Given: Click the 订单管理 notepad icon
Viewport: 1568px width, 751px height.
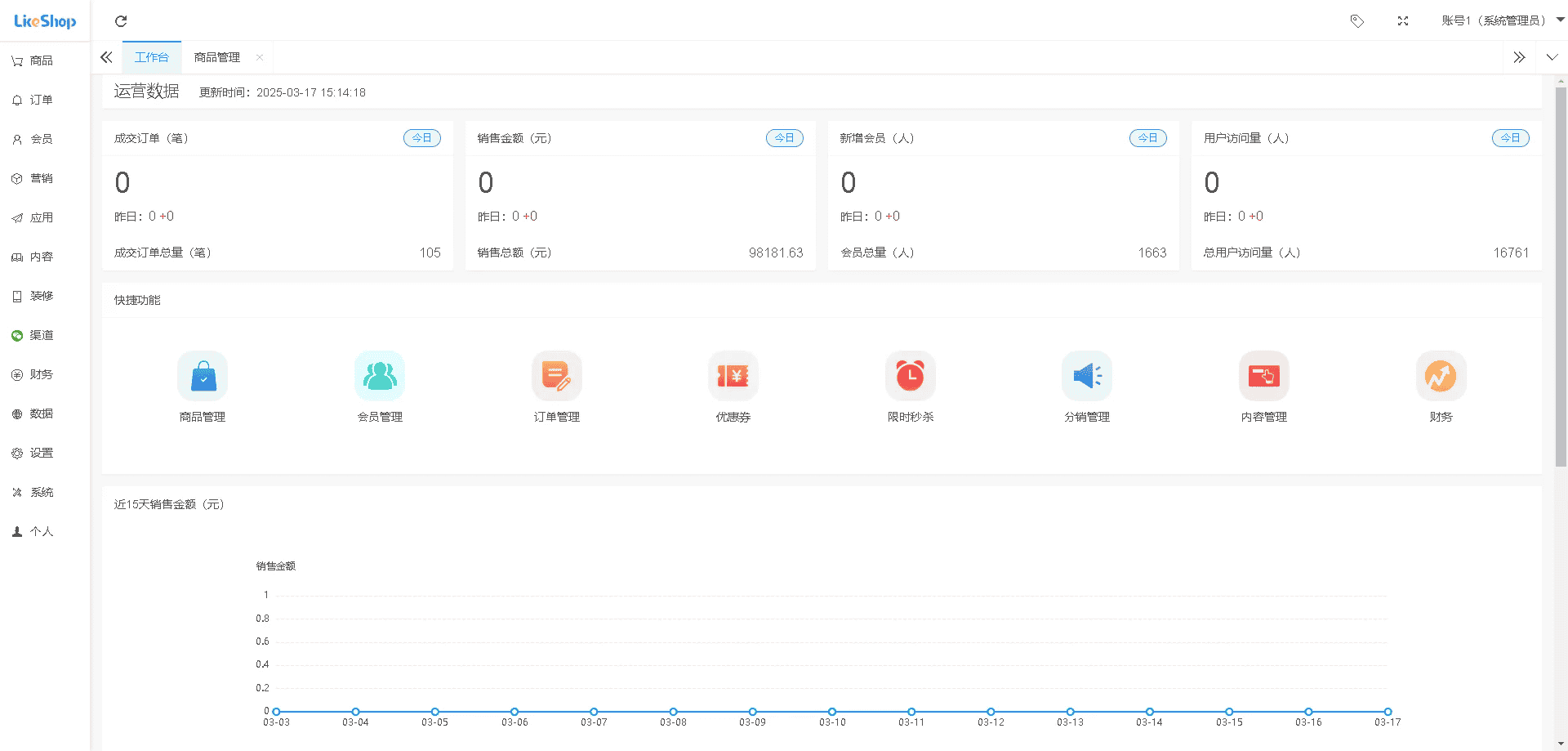Looking at the screenshot, I should point(556,376).
